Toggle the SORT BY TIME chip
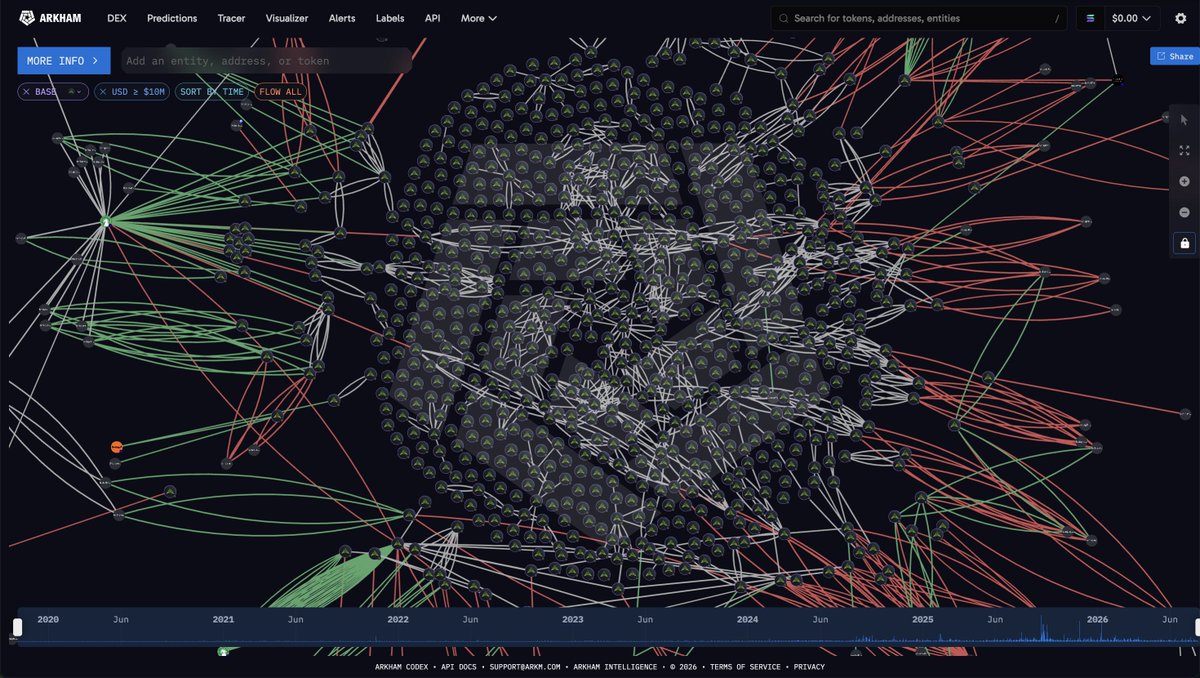 coord(211,91)
